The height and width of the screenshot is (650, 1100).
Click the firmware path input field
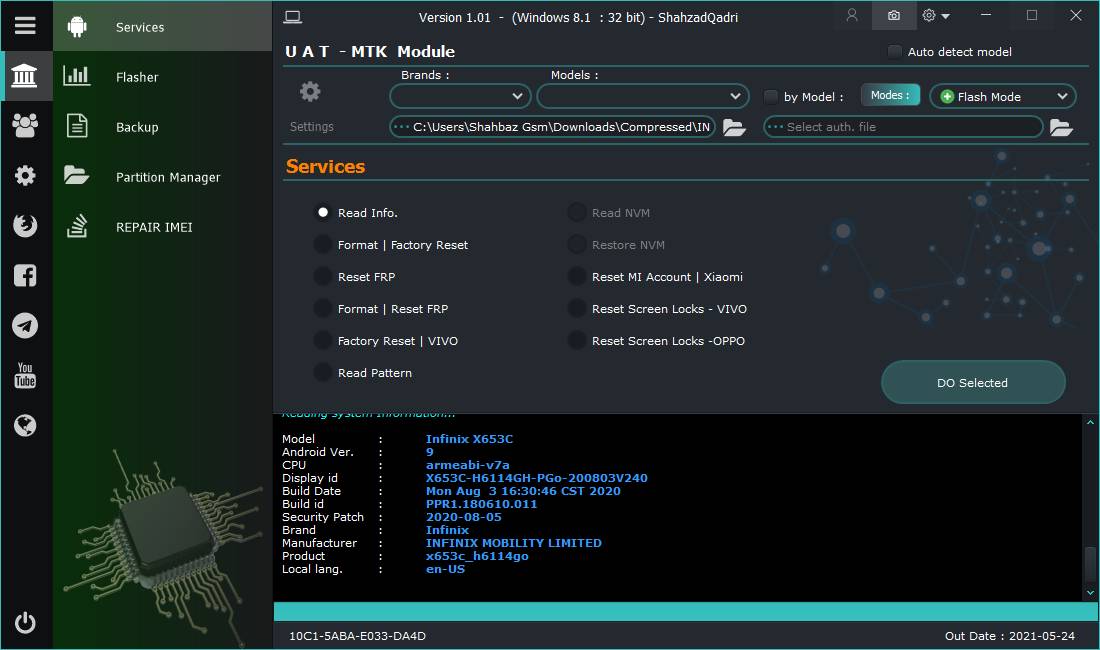point(553,127)
